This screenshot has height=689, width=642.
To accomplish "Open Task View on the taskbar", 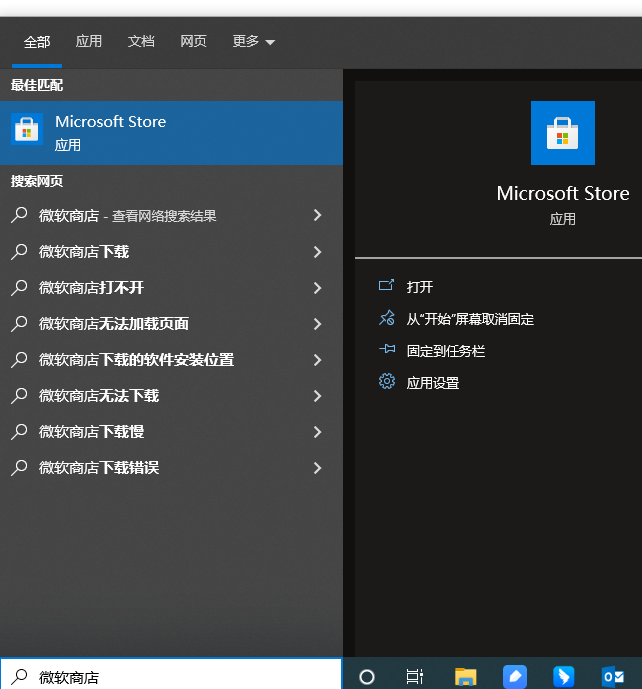I will (414, 676).
